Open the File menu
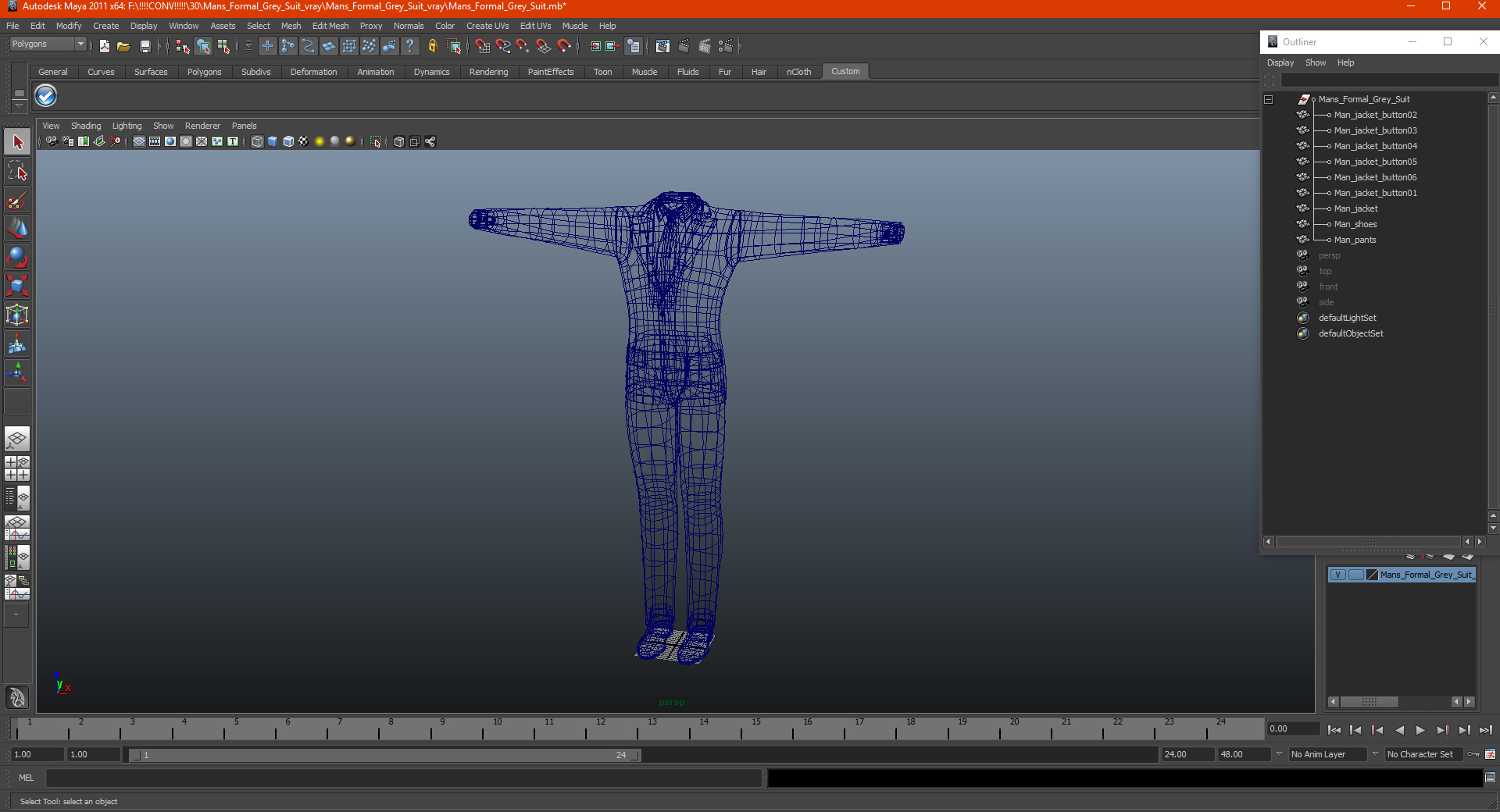 click(x=12, y=26)
